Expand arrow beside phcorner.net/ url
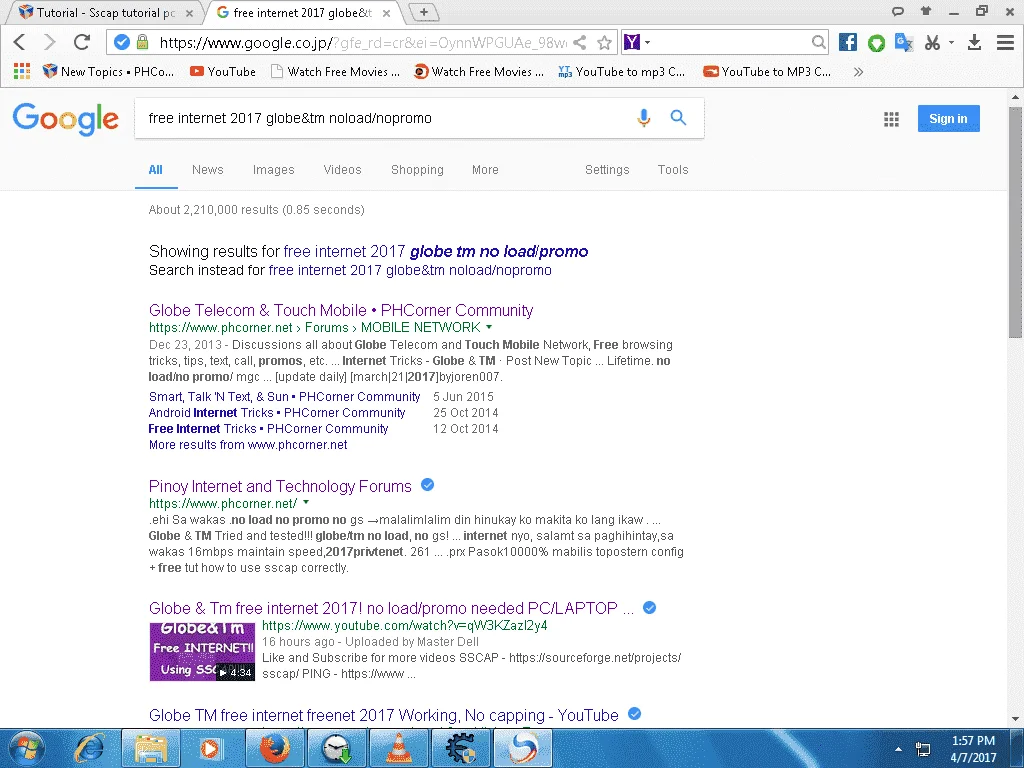 [x=306, y=503]
